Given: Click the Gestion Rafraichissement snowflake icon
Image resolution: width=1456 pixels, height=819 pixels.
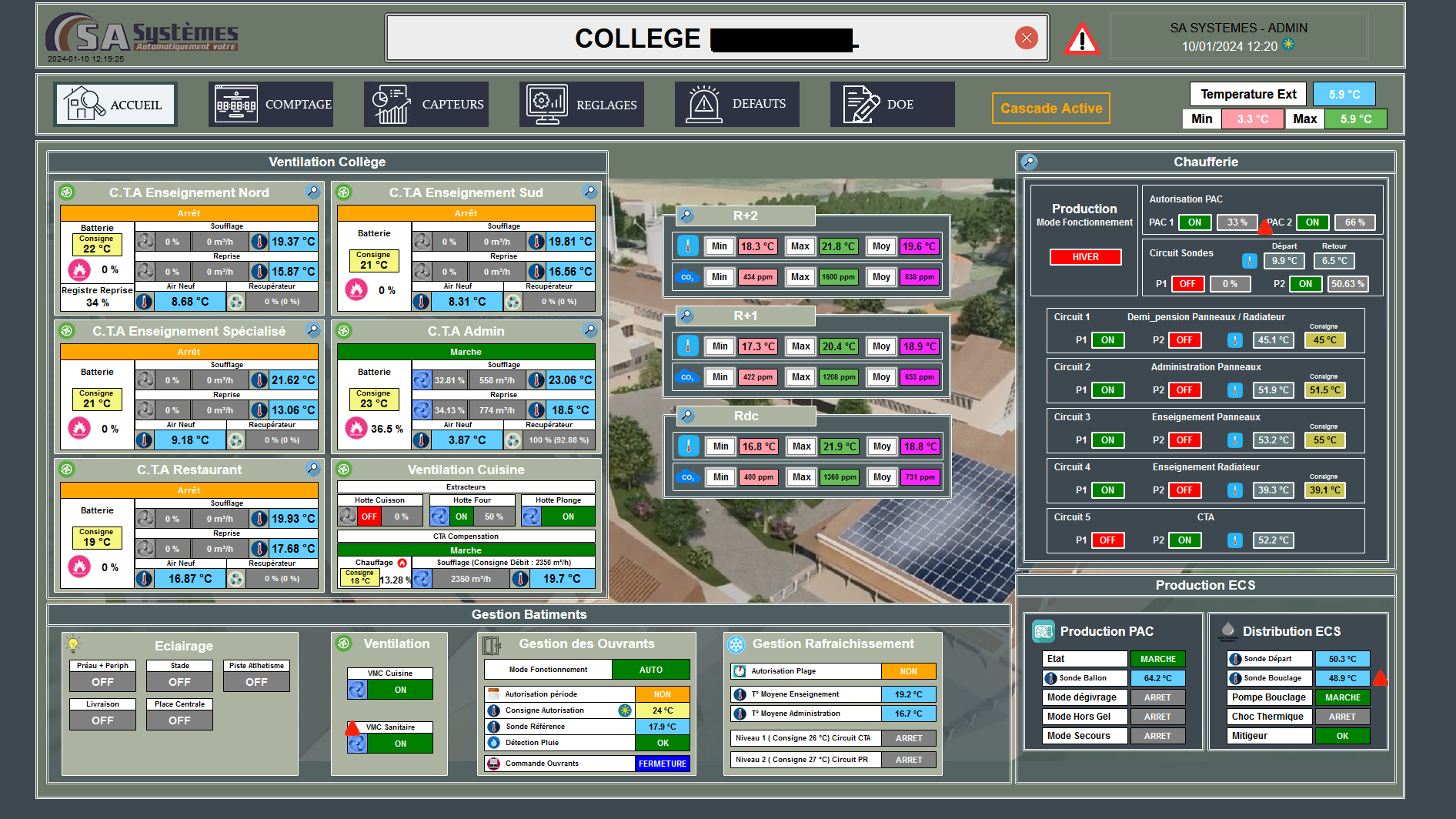Looking at the screenshot, I should click(736, 644).
